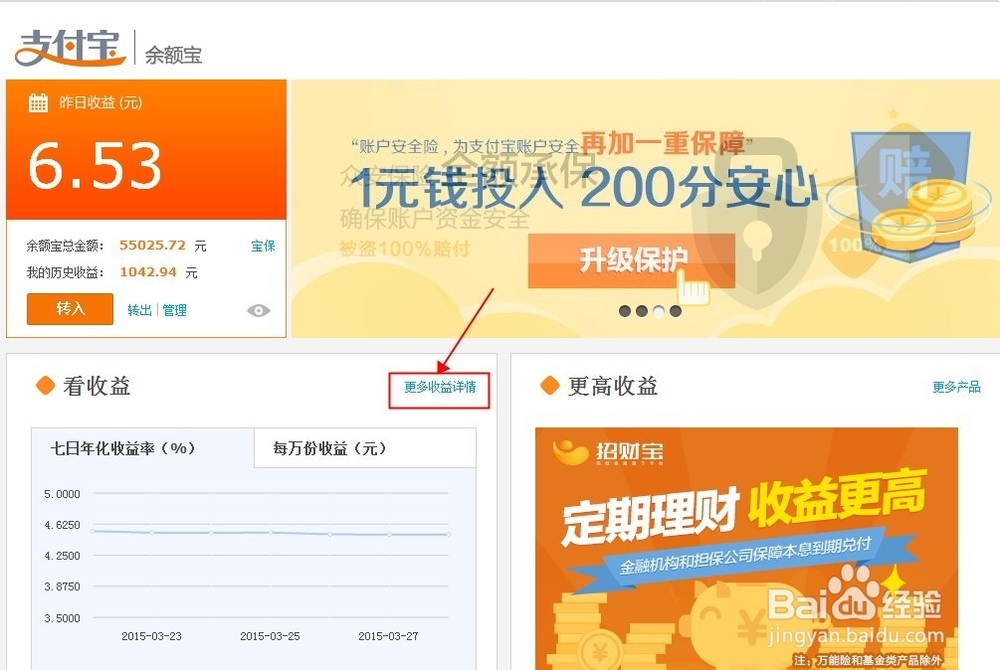Click the 招财宝 promotional banner
Screen dimensions: 1000x670
click(746, 548)
